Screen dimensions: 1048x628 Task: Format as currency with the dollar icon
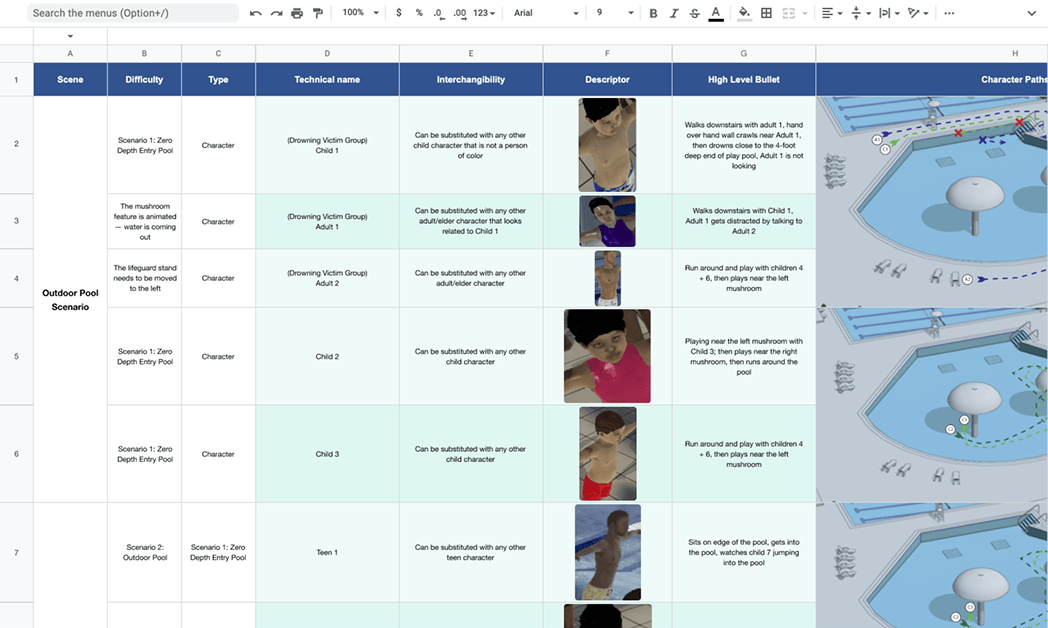pos(399,13)
